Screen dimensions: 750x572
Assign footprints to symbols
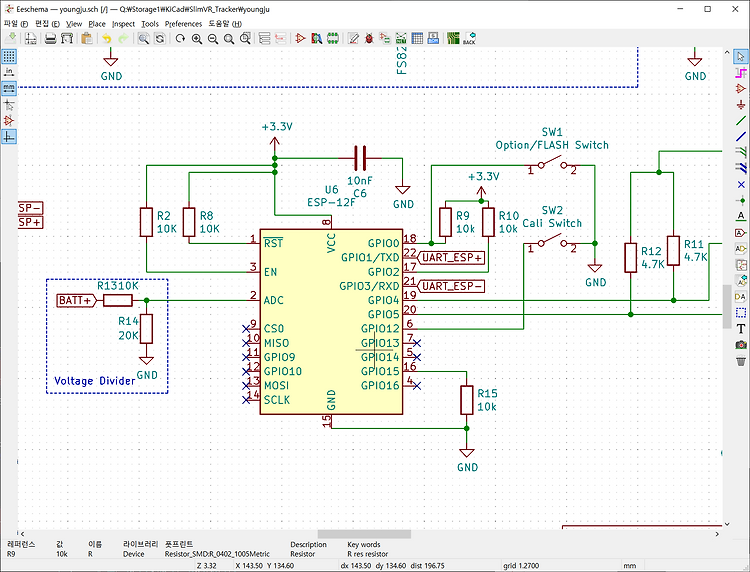(x=385, y=38)
